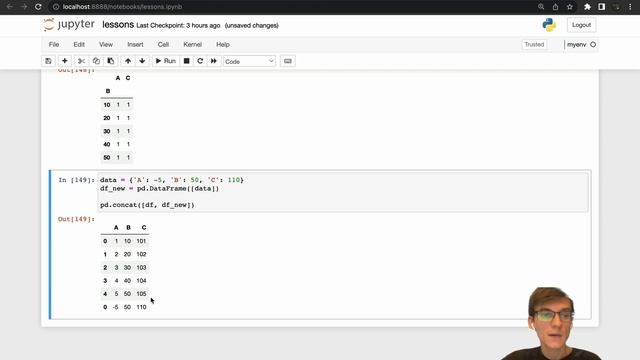Click the browser address bar URL
This screenshot has height=360, width=640.
[x=122, y=7]
